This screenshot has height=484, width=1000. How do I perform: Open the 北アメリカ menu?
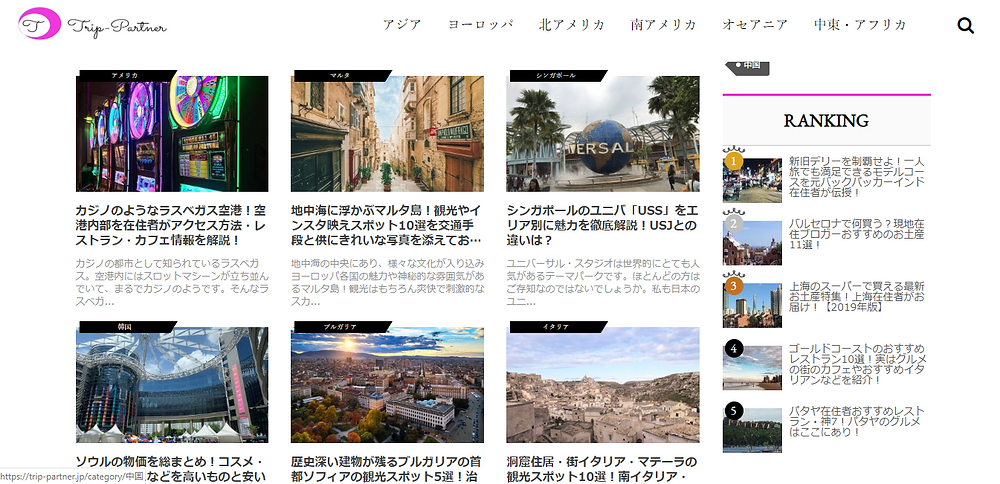pos(572,25)
